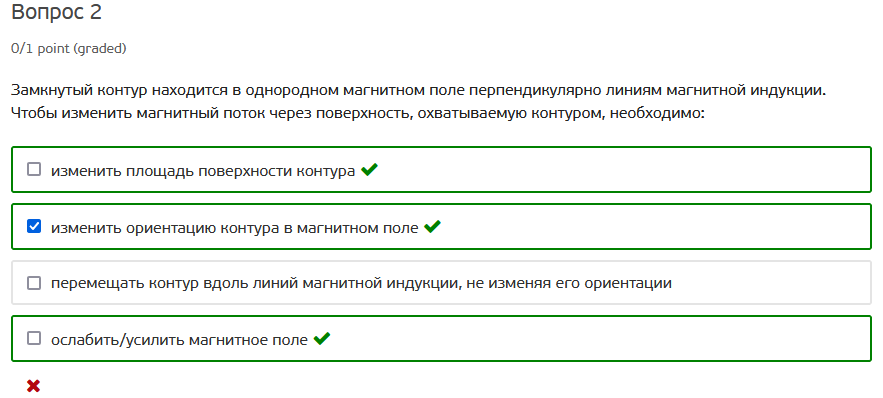This screenshot has width=883, height=398.
Task: Click the phrase 'не изменяя его ориентации'
Action: (x=569, y=283)
